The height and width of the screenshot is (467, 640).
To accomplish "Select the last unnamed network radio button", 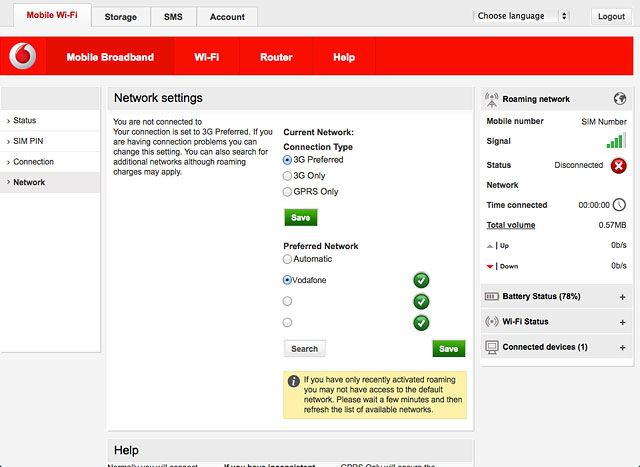I will [x=287, y=322].
